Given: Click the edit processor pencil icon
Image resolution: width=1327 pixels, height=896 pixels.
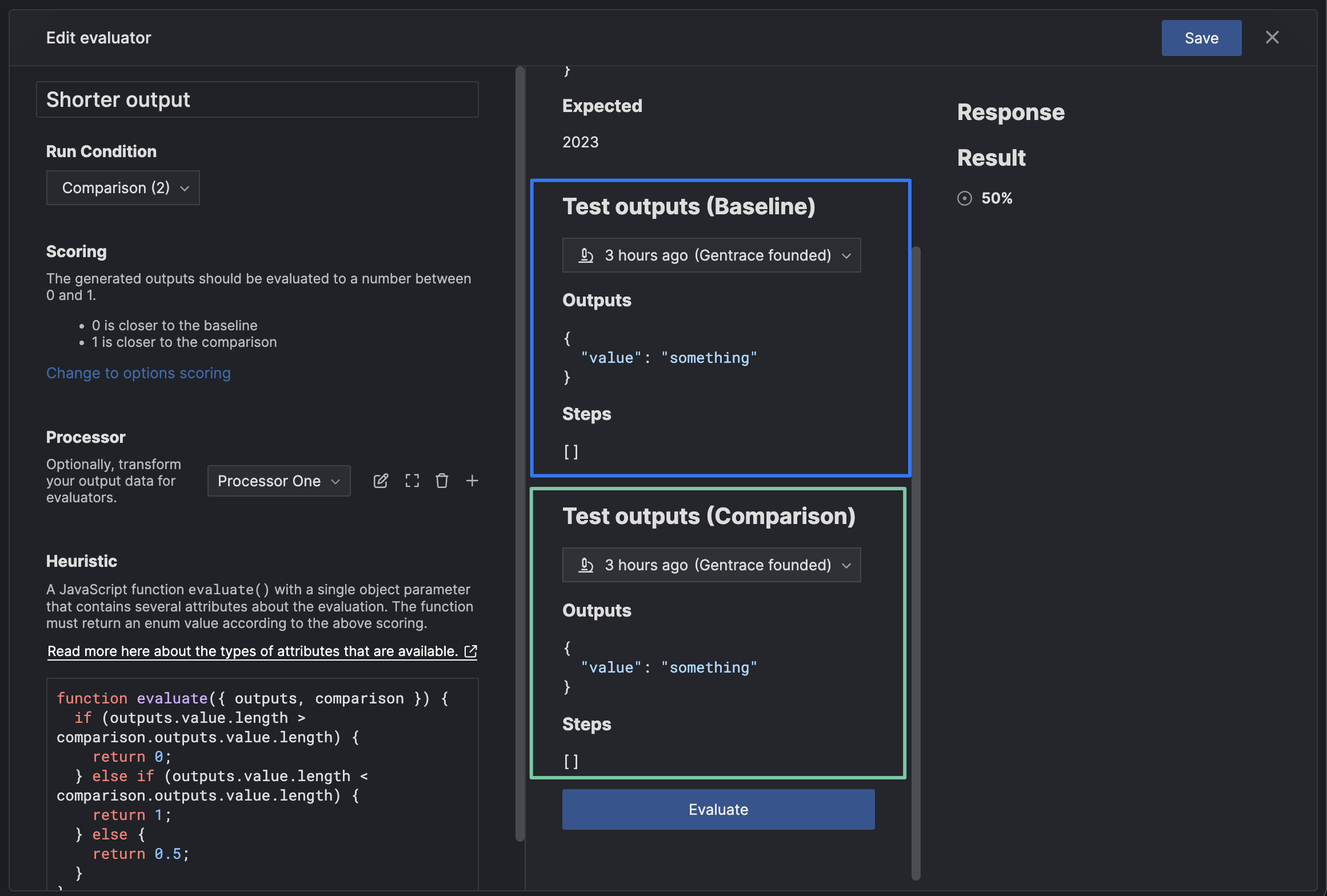Looking at the screenshot, I should click(381, 481).
